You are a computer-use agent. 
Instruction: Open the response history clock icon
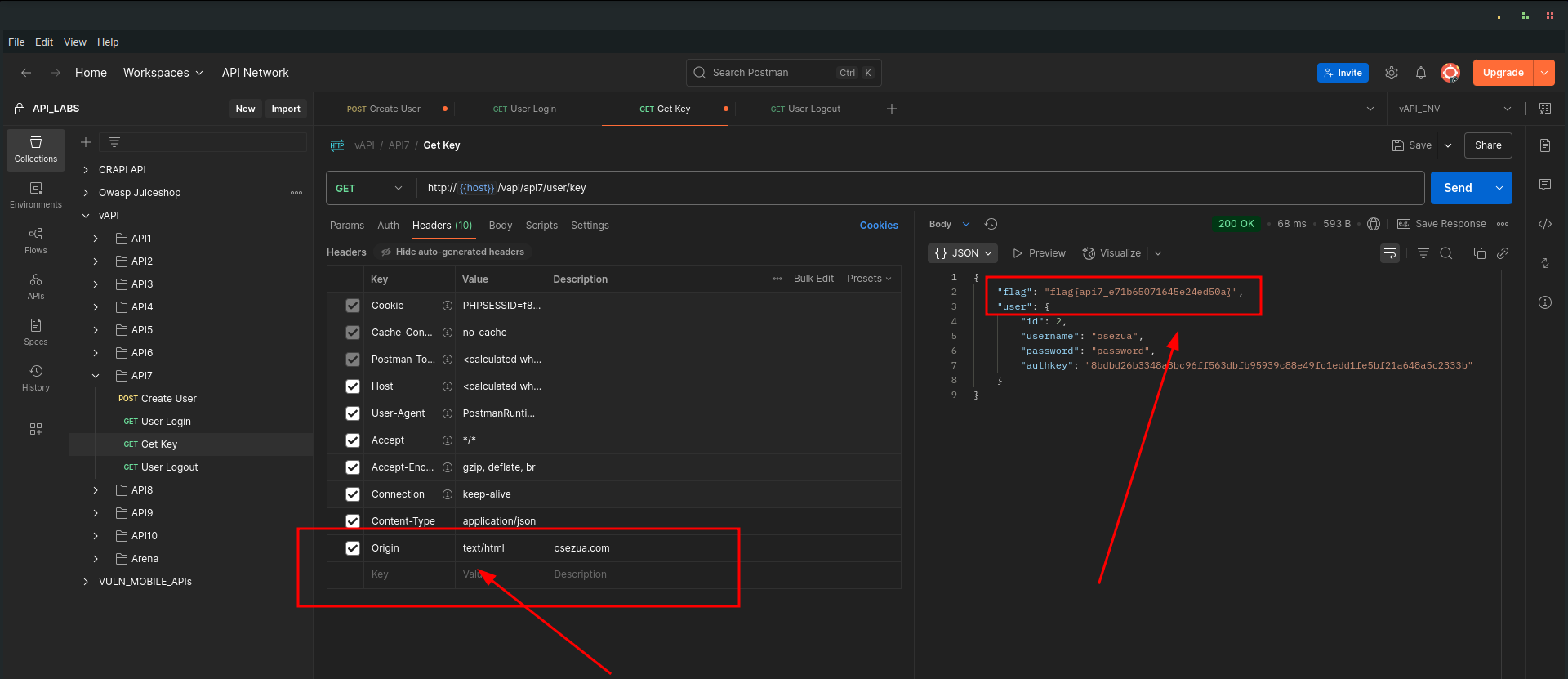click(x=991, y=224)
